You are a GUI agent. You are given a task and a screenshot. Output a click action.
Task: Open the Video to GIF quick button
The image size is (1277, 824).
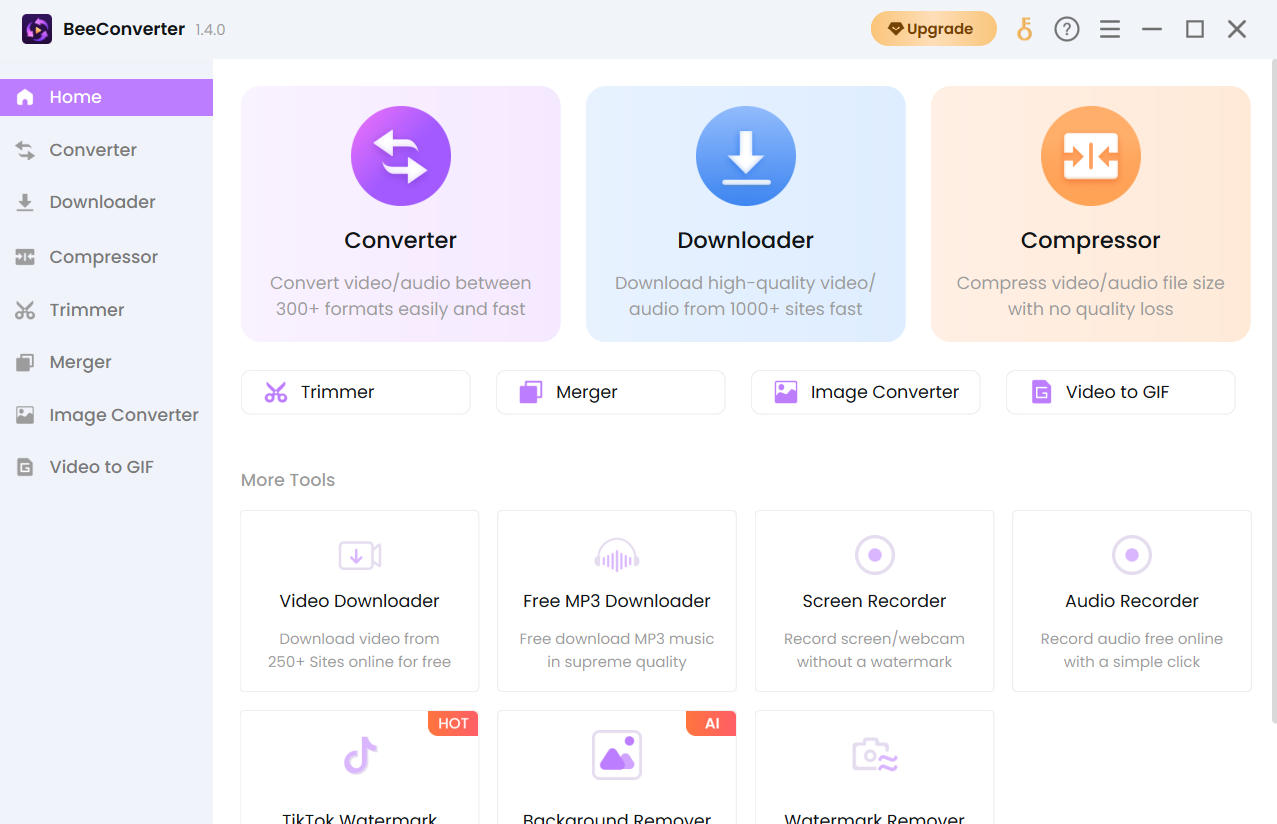click(1120, 392)
